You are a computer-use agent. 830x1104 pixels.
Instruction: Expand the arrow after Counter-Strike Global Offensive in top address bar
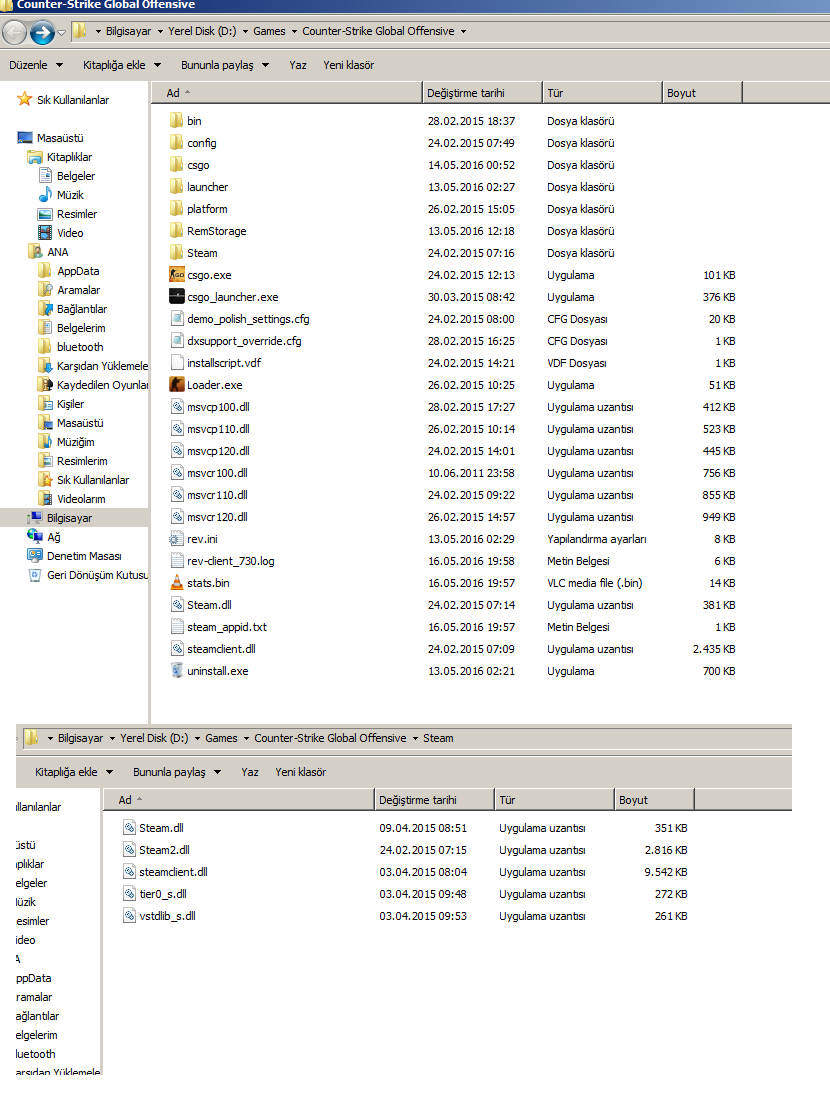point(463,31)
